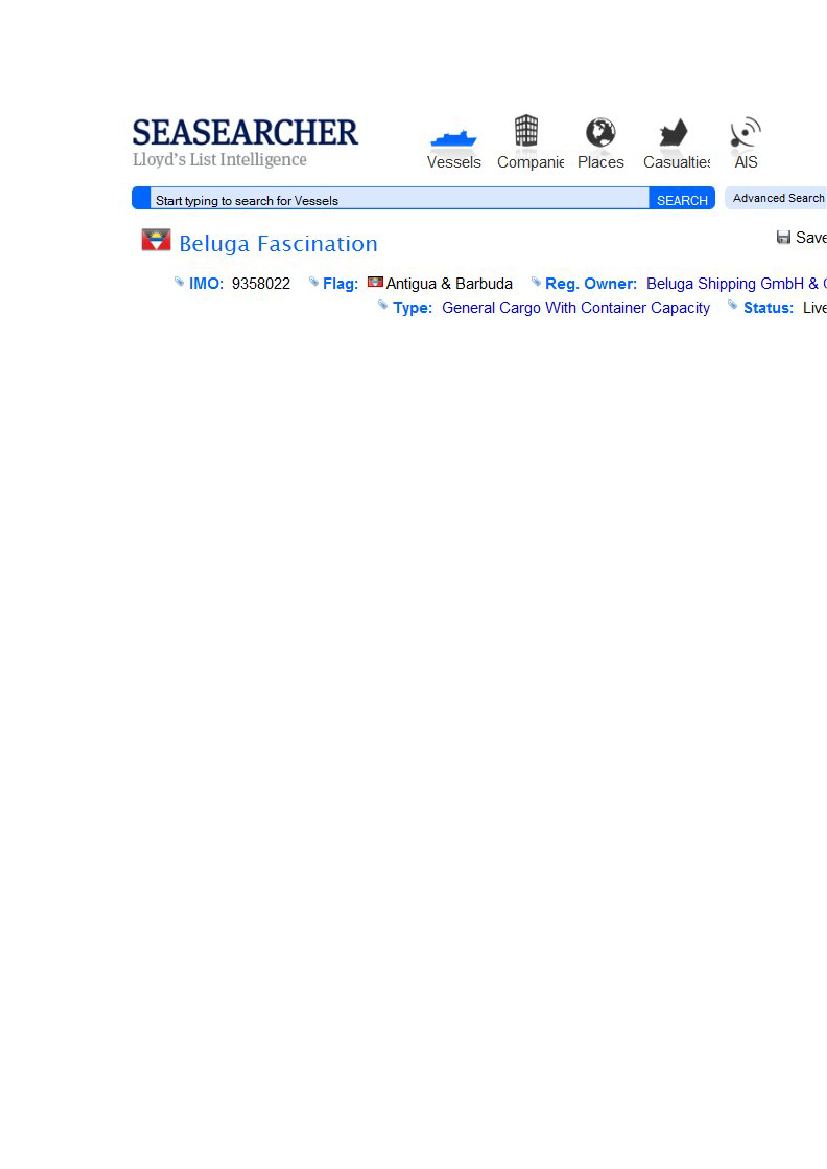Click the small flag beside Antigua & Barbuda
This screenshot has width=827, height=1169.
point(375,282)
